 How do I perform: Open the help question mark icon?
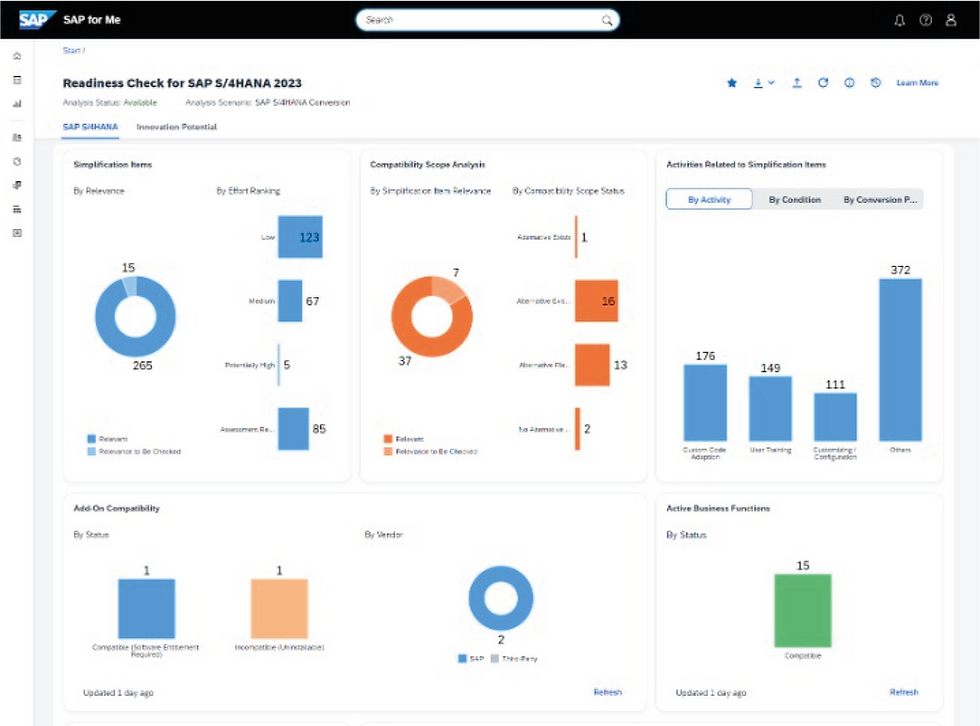[926, 20]
